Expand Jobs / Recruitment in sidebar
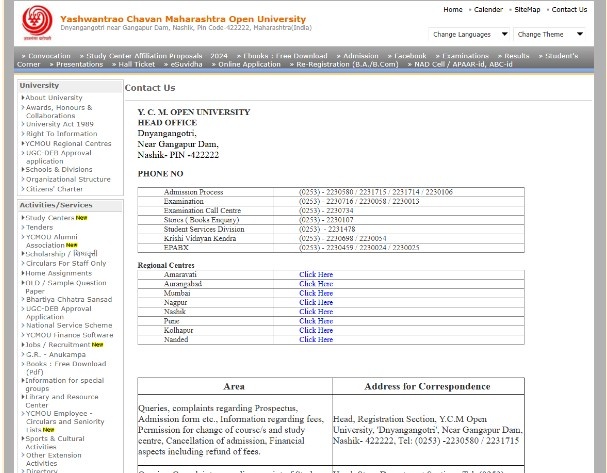This screenshot has width=607, height=473. point(58,345)
